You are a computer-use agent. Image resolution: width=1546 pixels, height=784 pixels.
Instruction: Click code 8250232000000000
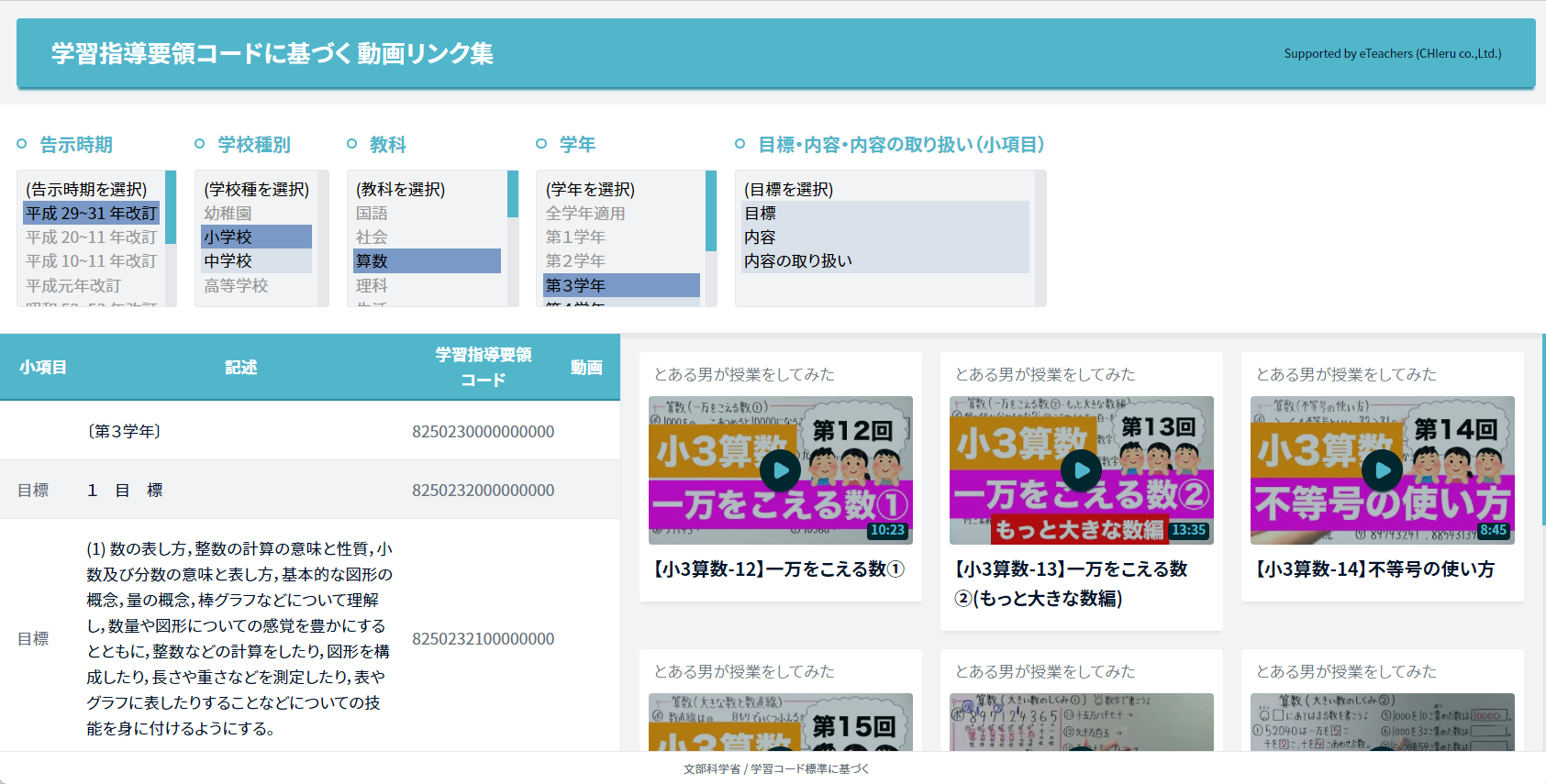click(x=483, y=490)
